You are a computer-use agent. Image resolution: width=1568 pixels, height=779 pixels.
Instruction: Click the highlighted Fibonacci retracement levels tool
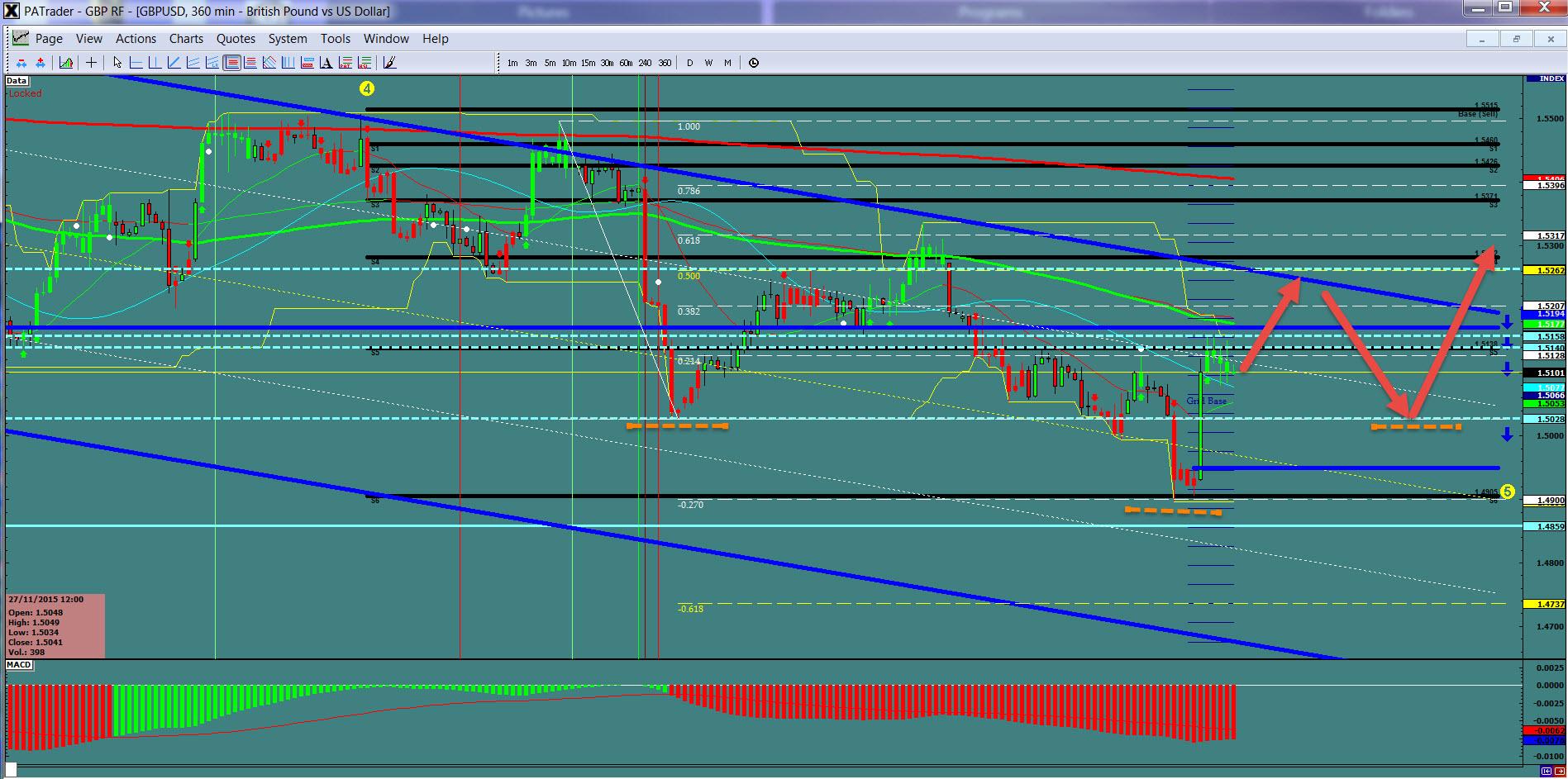[x=231, y=63]
